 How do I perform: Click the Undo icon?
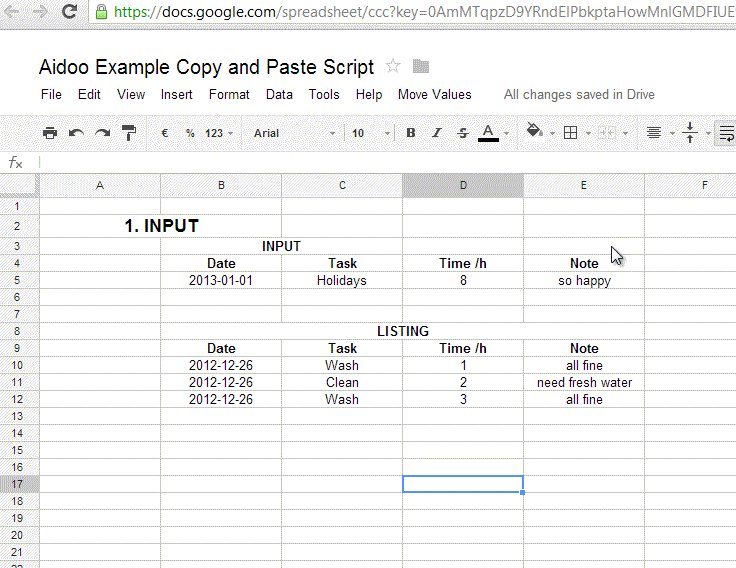(76, 133)
